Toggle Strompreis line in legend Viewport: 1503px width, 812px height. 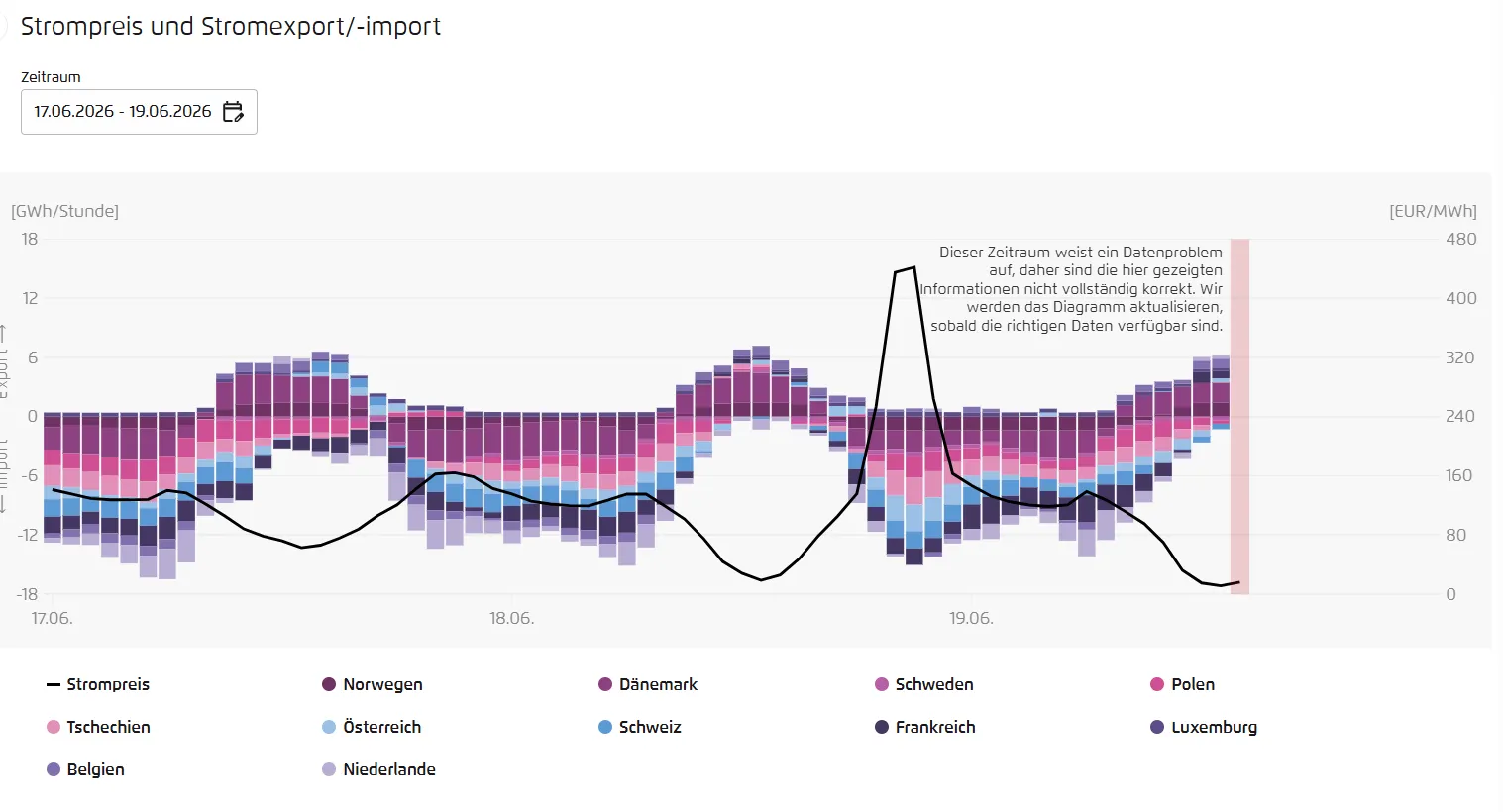pos(98,684)
